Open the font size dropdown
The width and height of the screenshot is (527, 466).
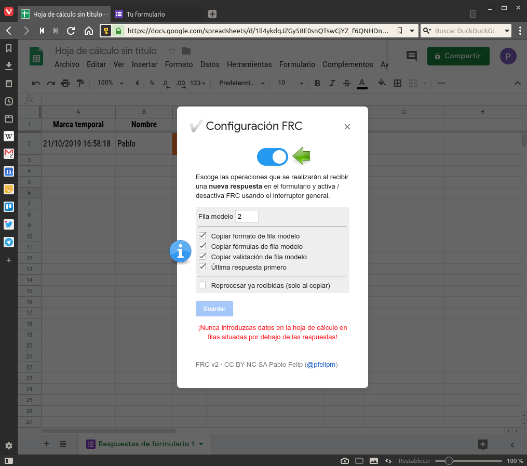290,83
